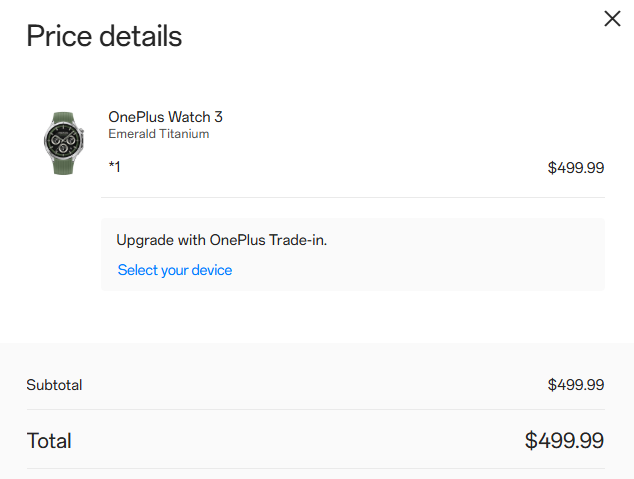Image resolution: width=634 pixels, height=479 pixels.
Task: Click the OnePlus Watch 3 product name
Action: click(x=165, y=117)
